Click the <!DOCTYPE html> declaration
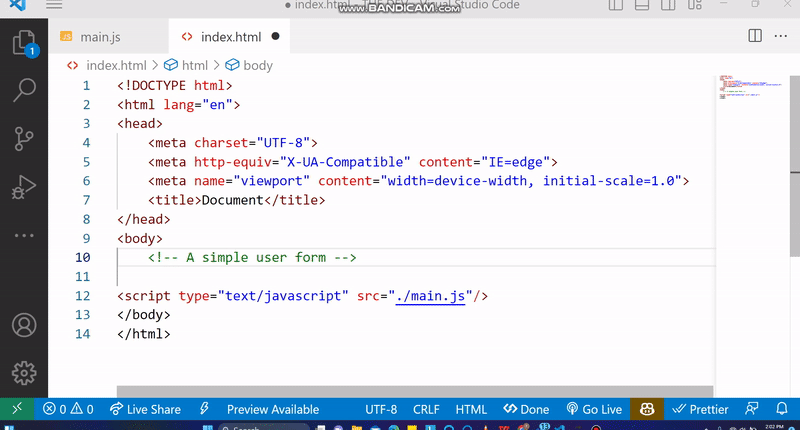800x430 pixels. (x=174, y=85)
